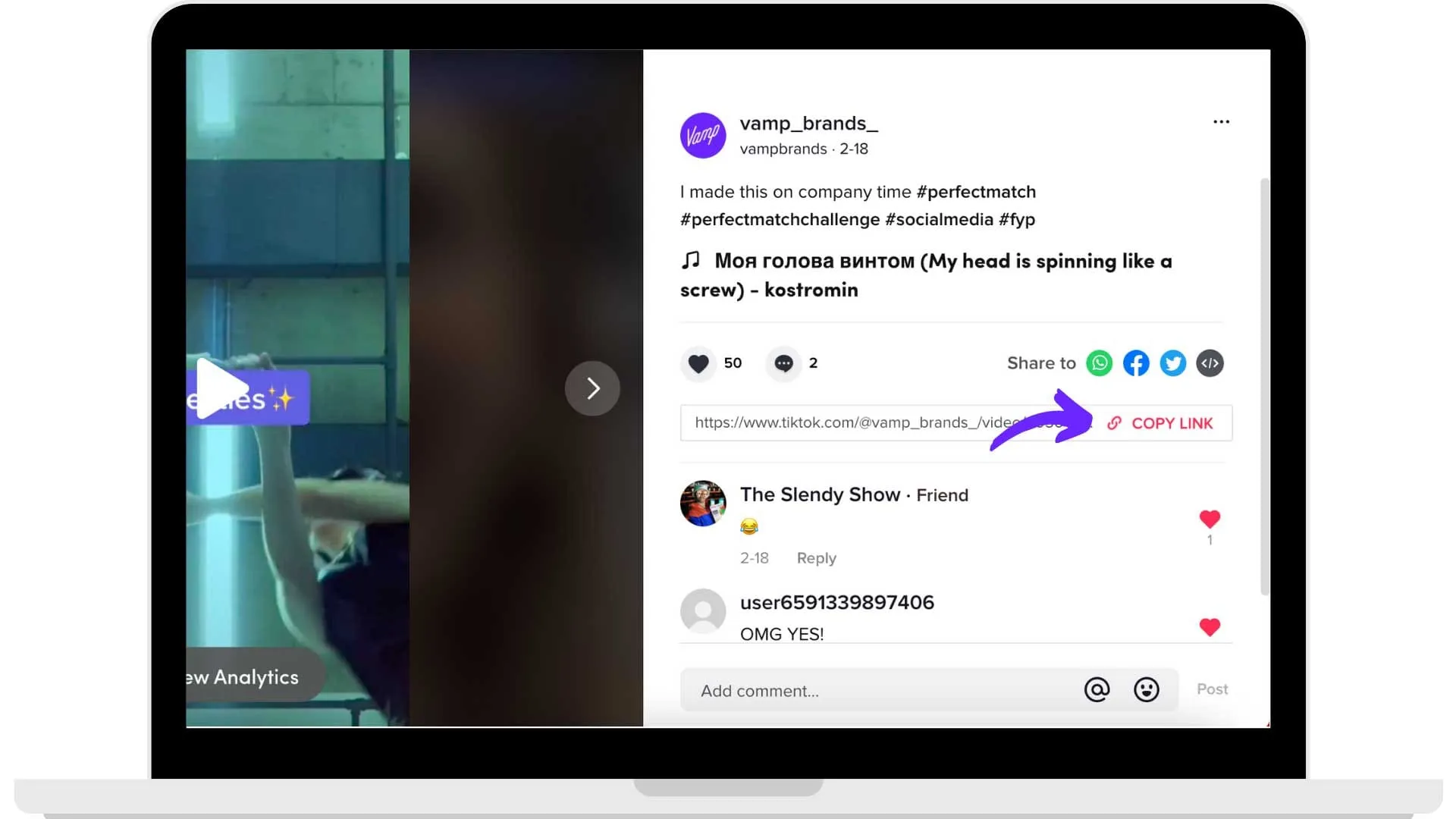This screenshot has height=819, width=1456.
Task: Click the #perfectmatch hashtag
Action: 976,192
